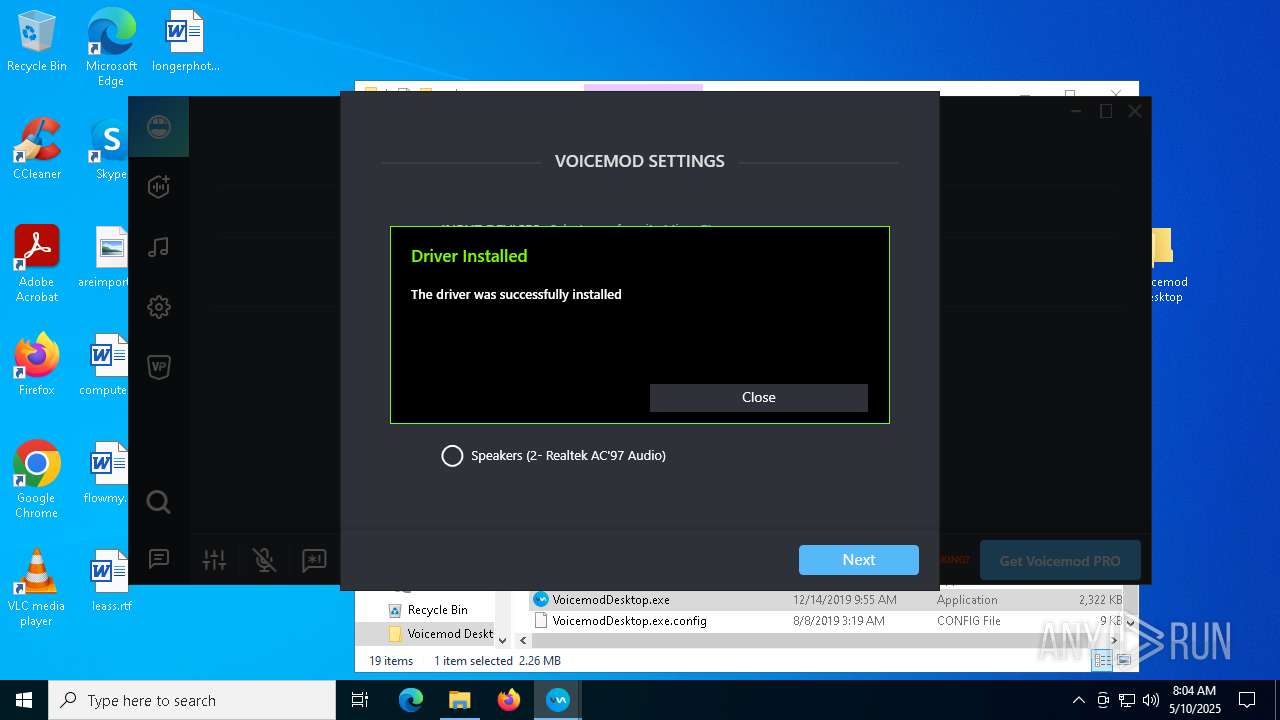The height and width of the screenshot is (720, 1280).
Task: Open the network icon in system tray
Action: coord(1127,700)
